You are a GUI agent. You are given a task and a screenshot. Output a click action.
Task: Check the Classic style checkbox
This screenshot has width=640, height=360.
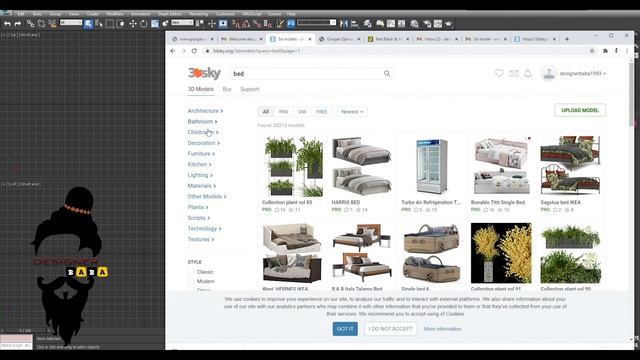(x=191, y=272)
